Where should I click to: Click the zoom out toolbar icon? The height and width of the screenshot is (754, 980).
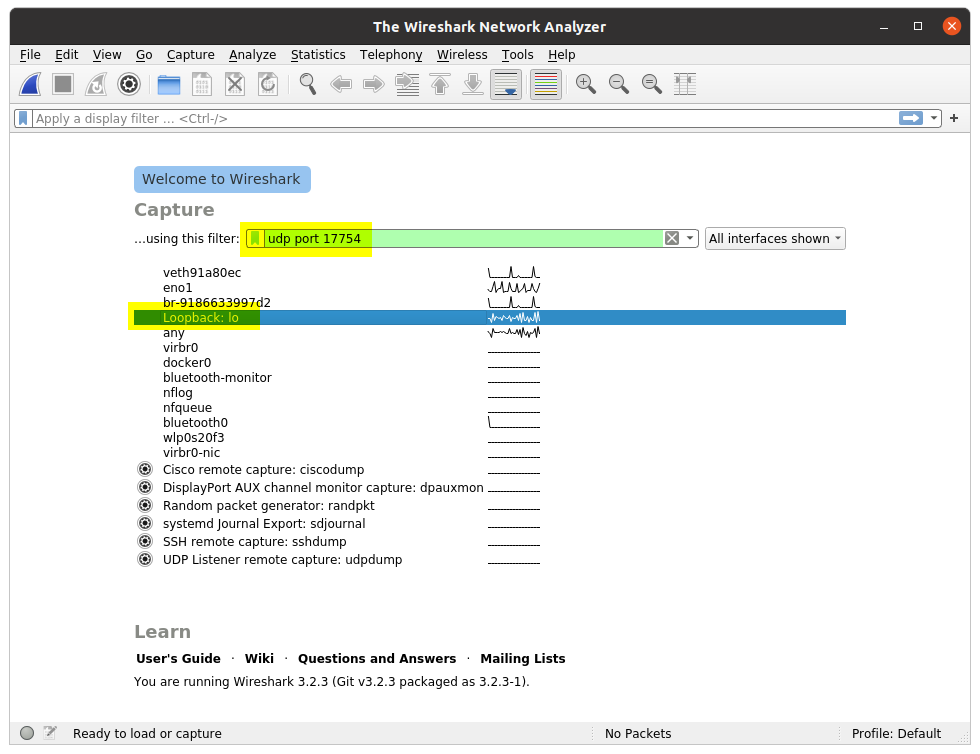pos(619,84)
